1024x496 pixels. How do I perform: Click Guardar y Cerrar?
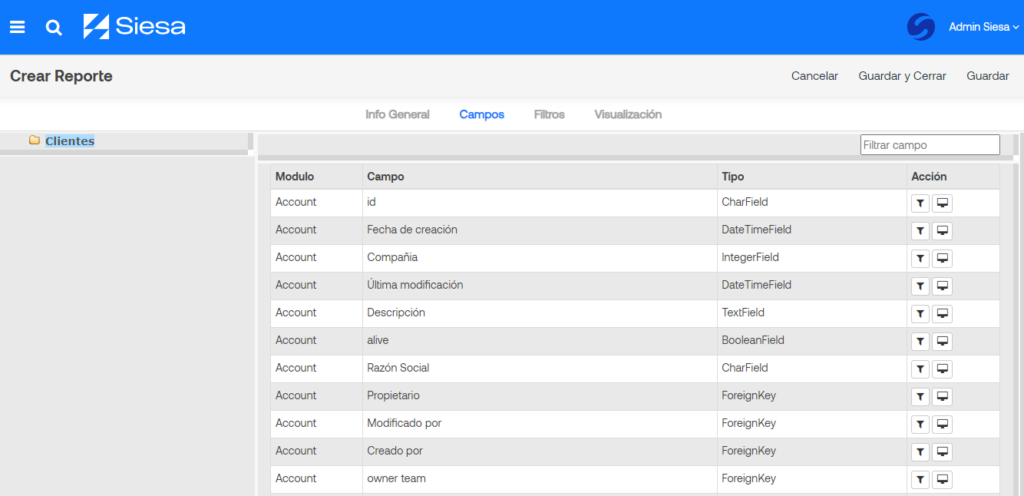(902, 76)
